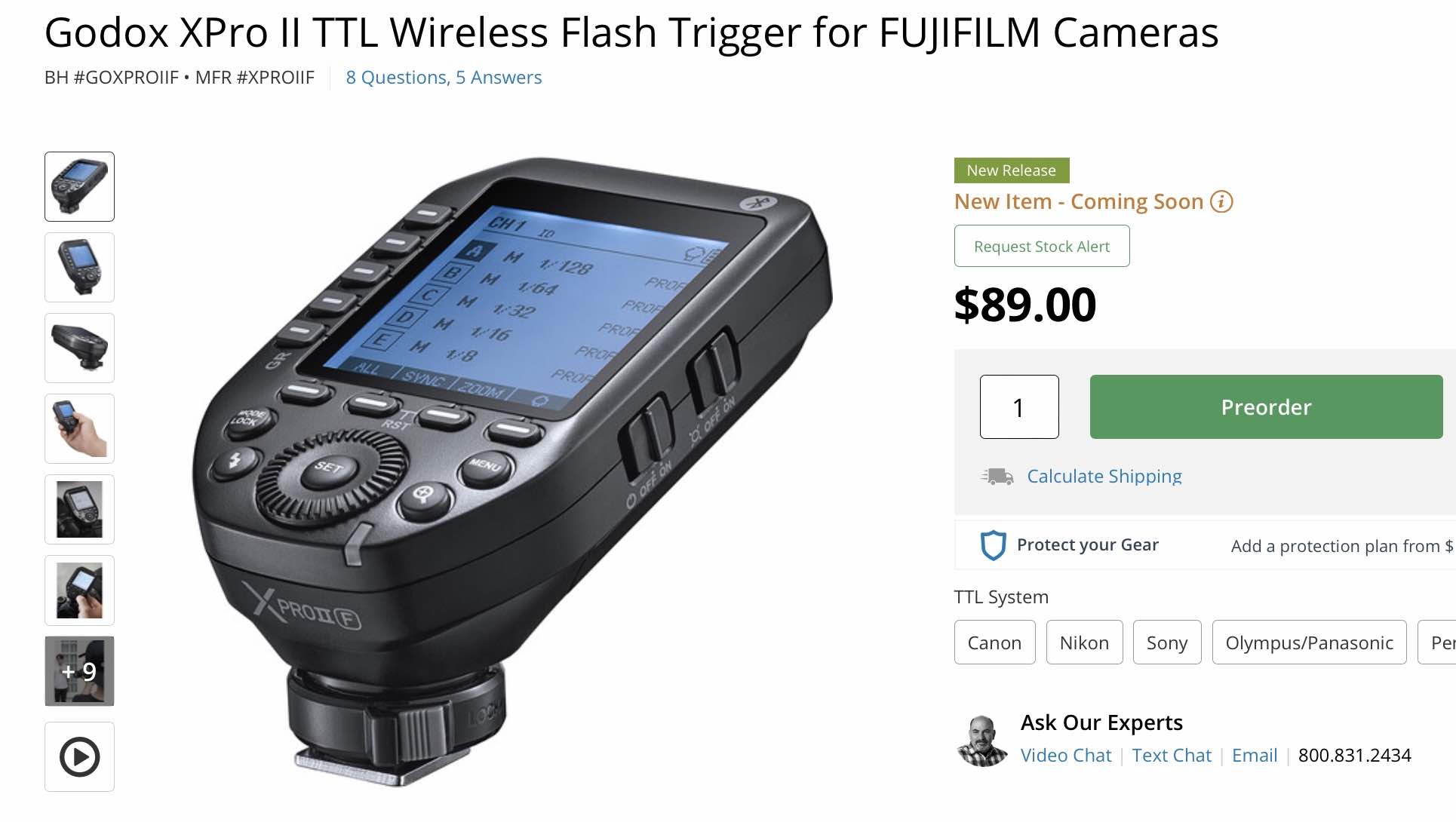The image size is (1456, 822).
Task: Open the 8 Questions, 5 Answers link
Action: click(444, 78)
